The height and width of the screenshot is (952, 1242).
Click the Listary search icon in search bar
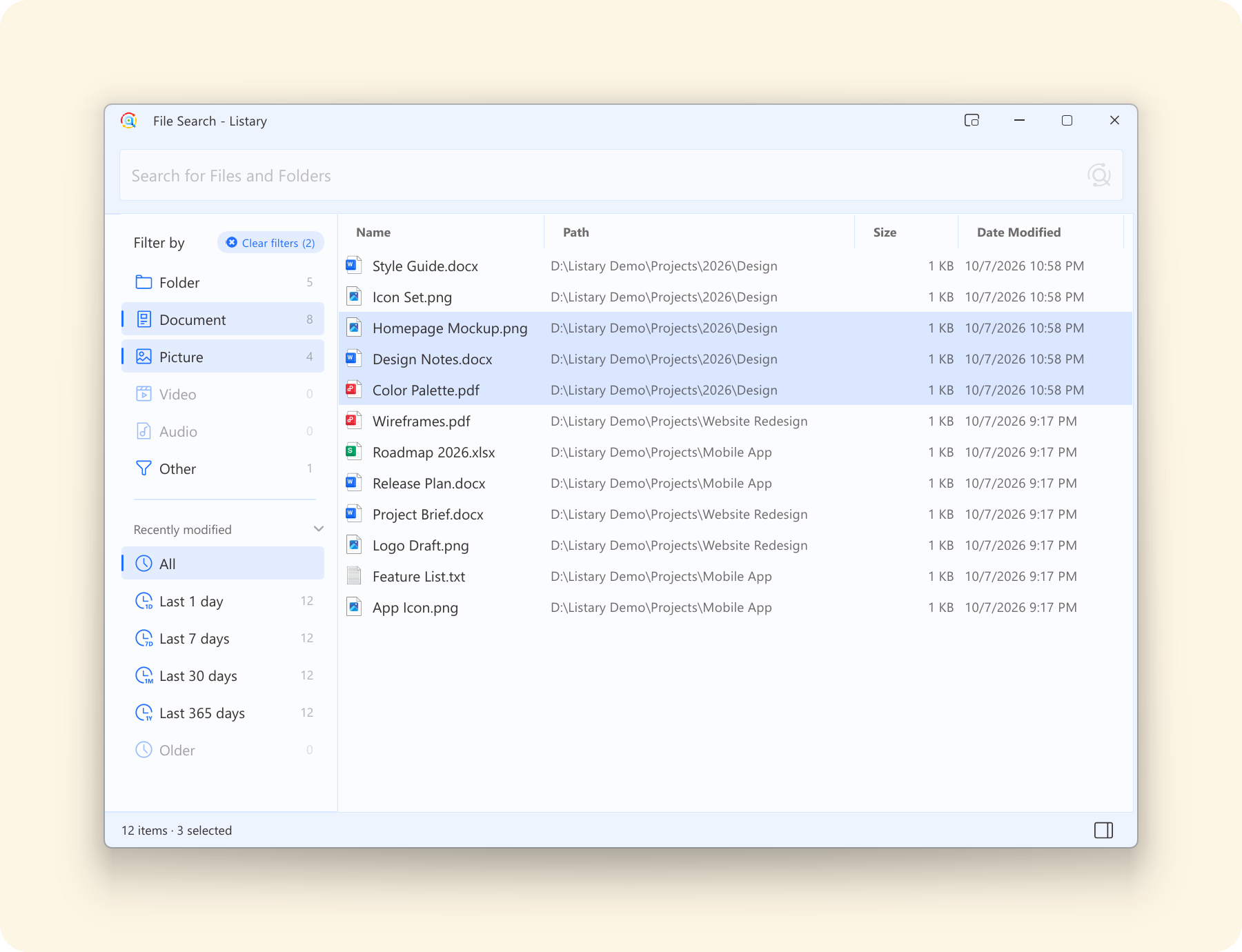[x=1098, y=175]
